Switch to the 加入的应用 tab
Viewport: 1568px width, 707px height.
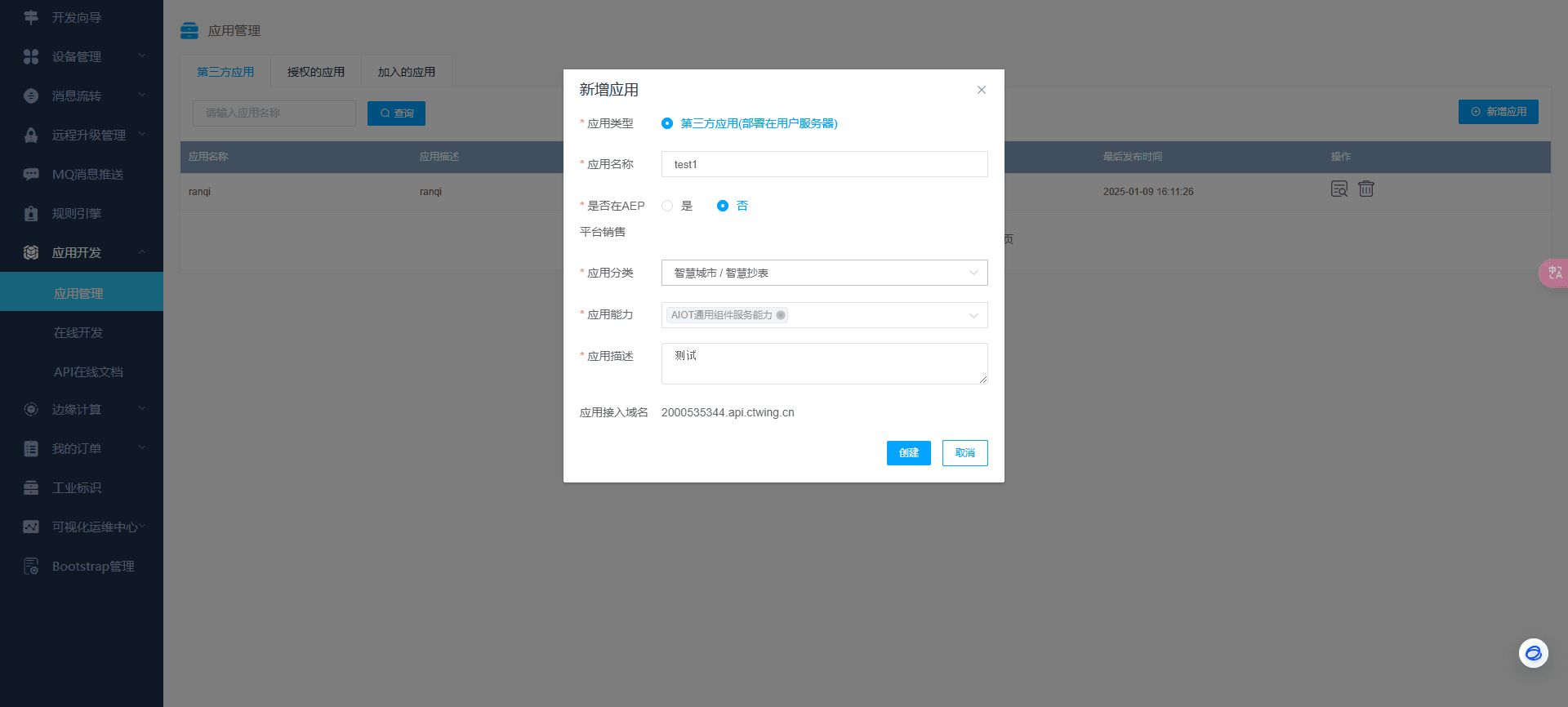[407, 72]
